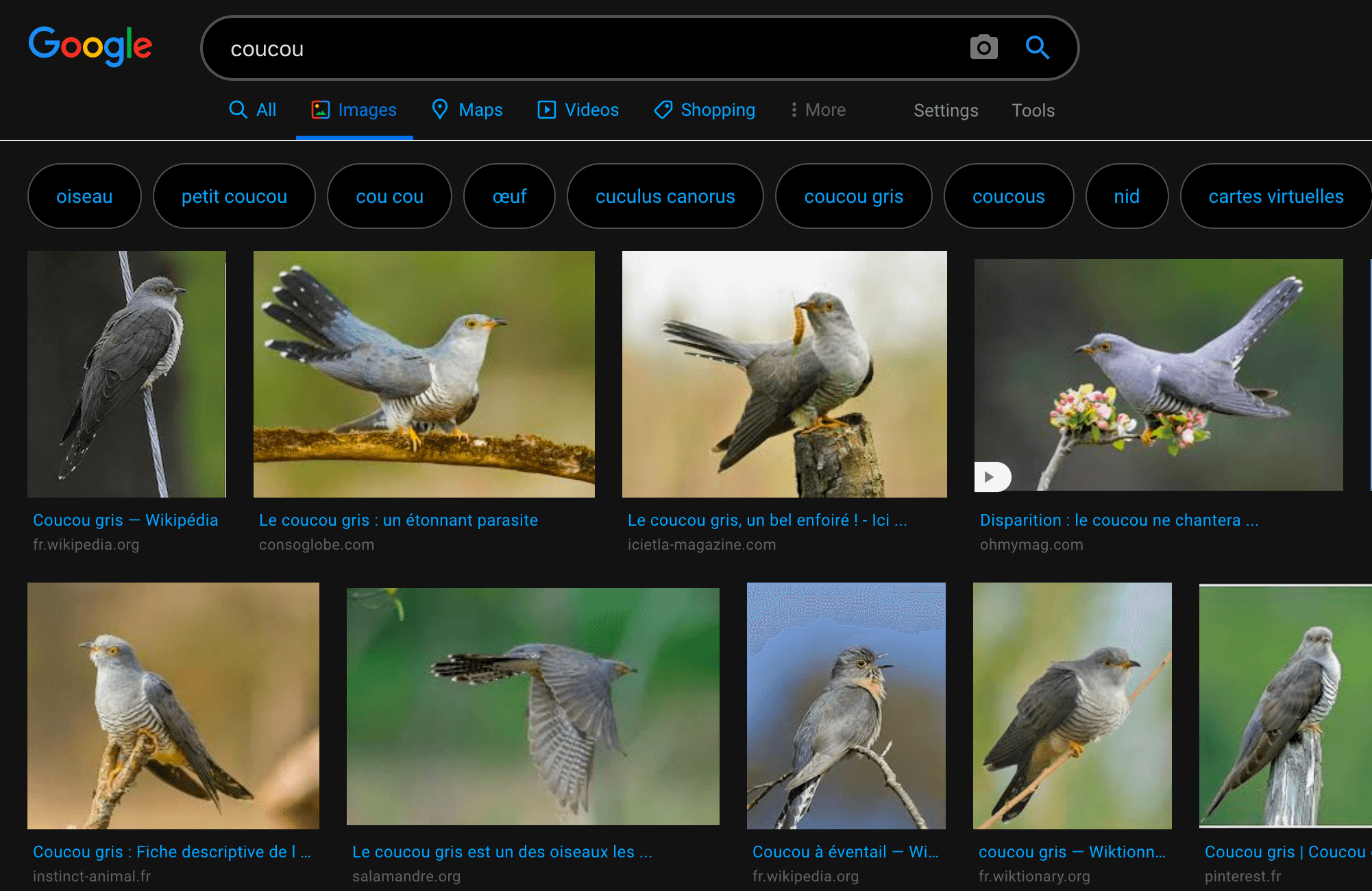This screenshot has height=891, width=1372.
Task: Click the cuculus canorus filter pill
Action: (x=666, y=196)
